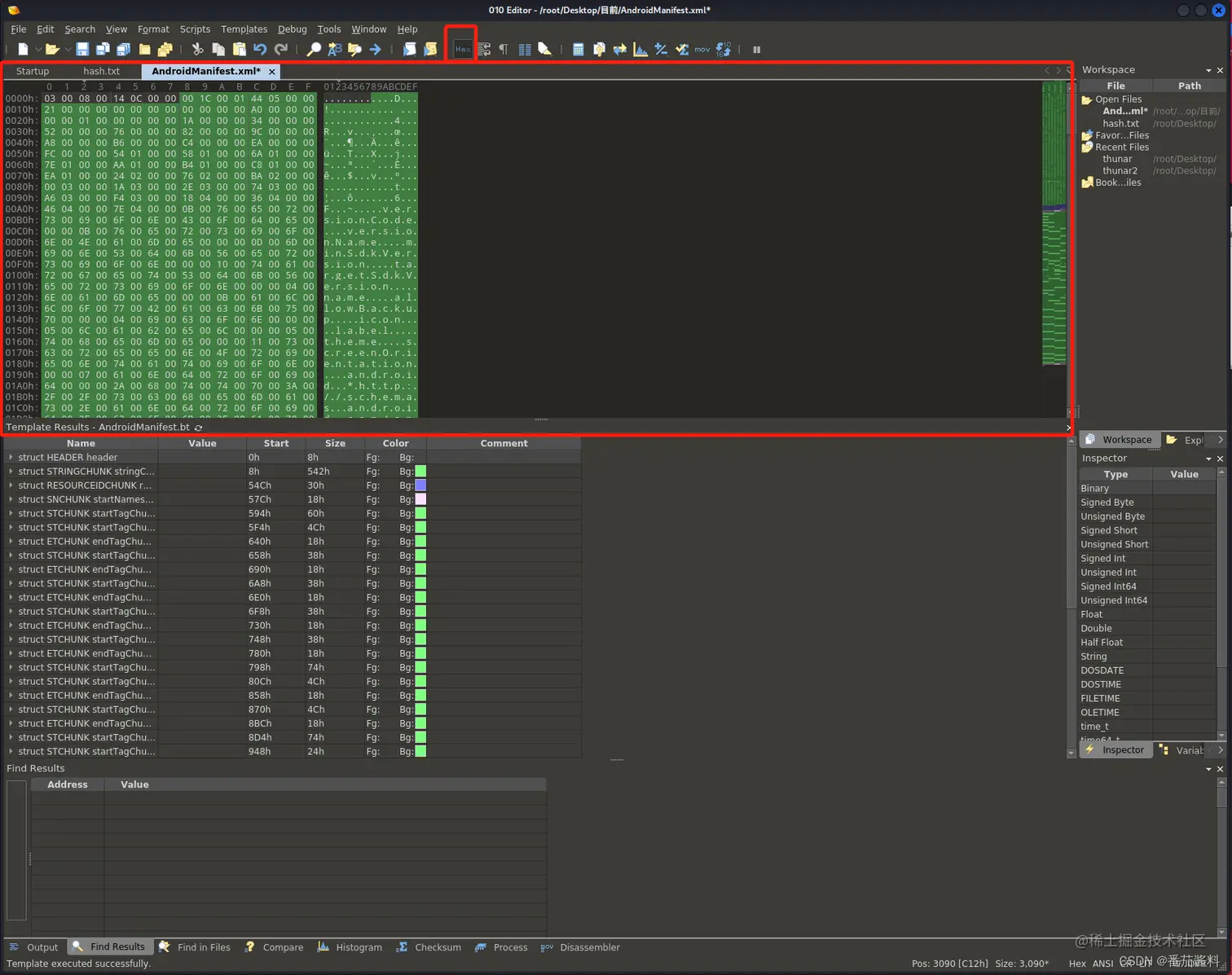Open the Tools menu
This screenshot has width=1232, height=975.
(329, 29)
